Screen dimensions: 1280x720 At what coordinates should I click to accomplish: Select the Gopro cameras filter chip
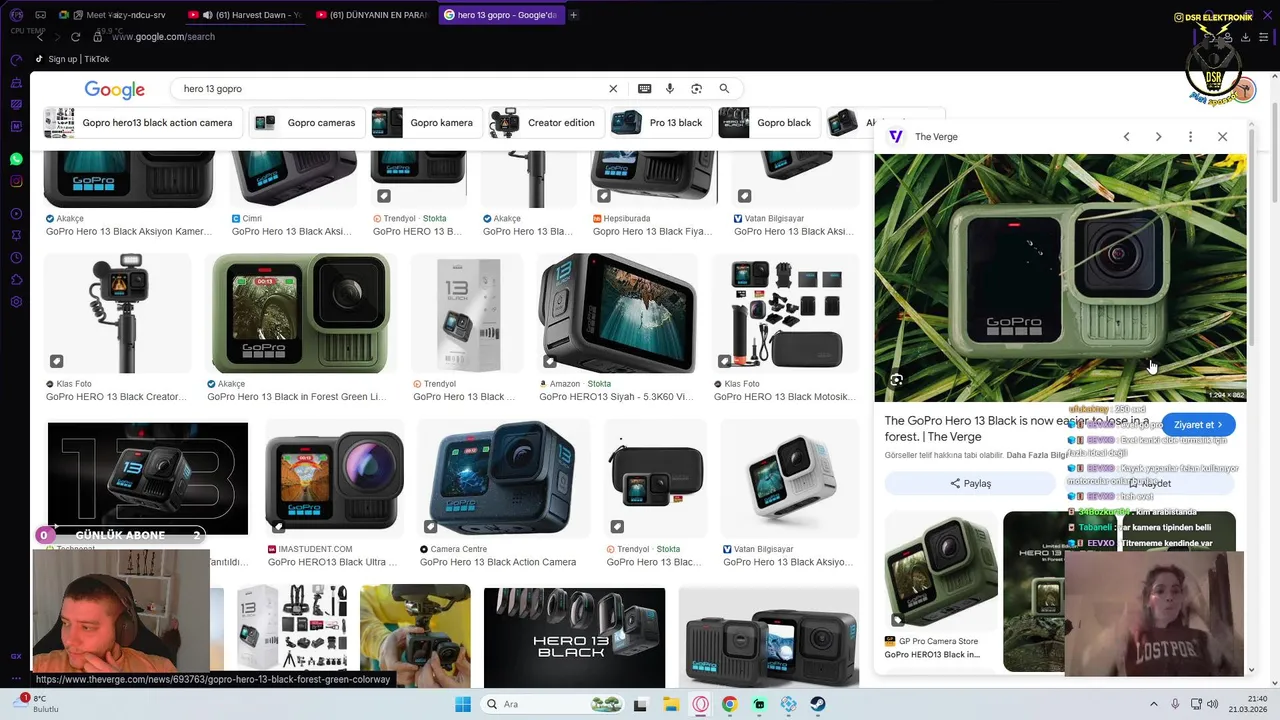pyautogui.click(x=306, y=123)
